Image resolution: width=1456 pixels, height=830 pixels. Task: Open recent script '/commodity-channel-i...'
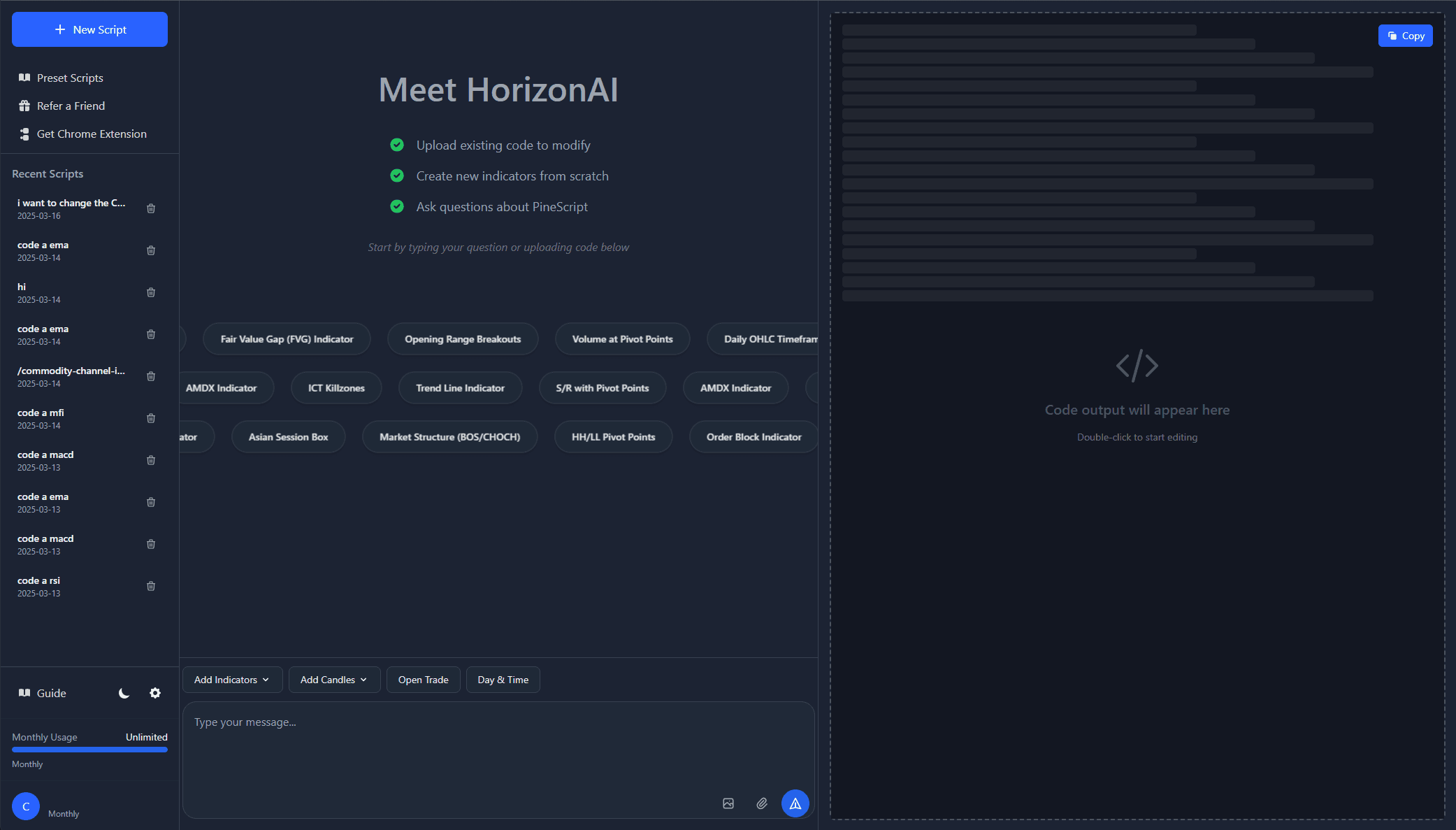point(71,376)
